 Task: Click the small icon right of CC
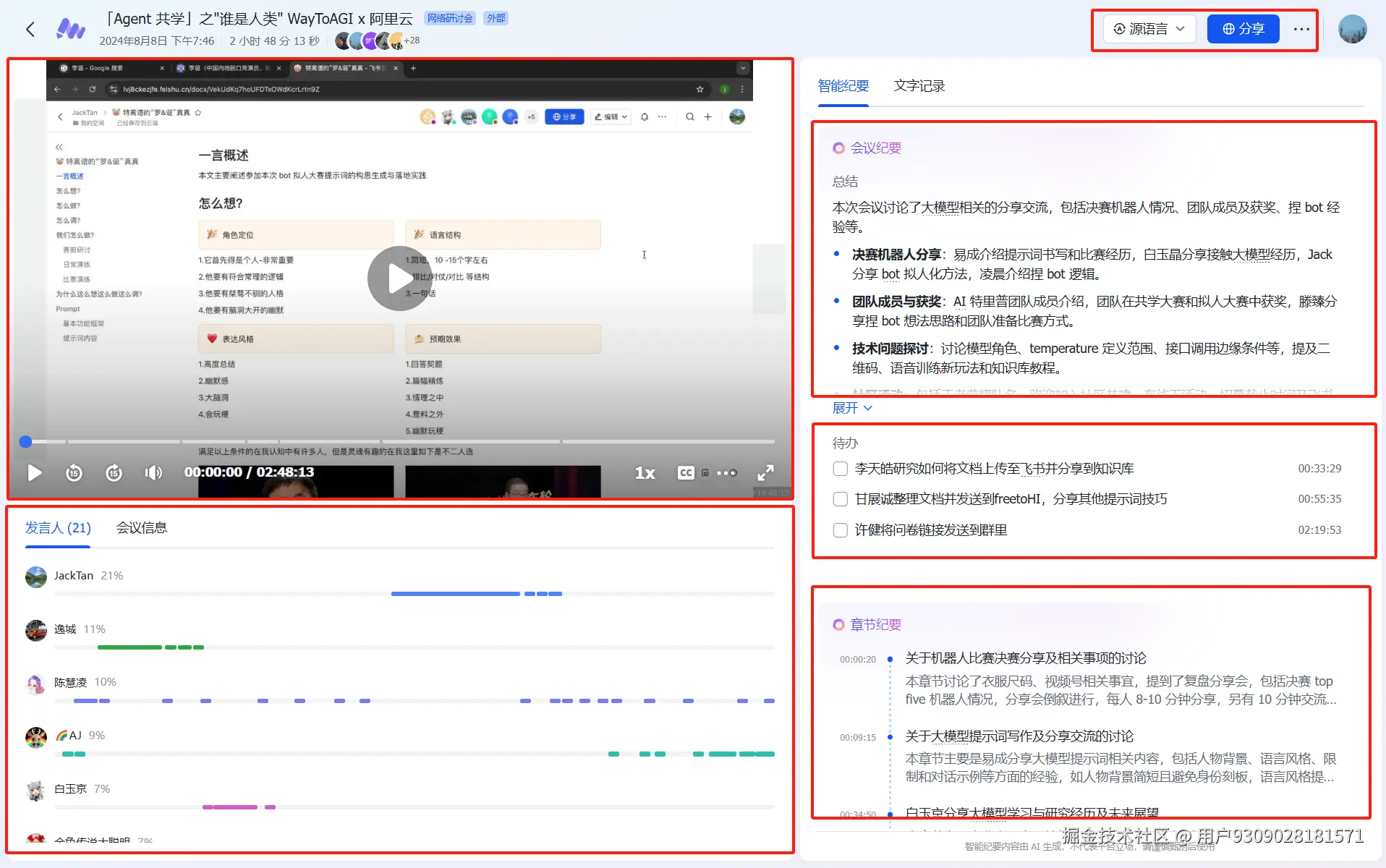coord(705,473)
